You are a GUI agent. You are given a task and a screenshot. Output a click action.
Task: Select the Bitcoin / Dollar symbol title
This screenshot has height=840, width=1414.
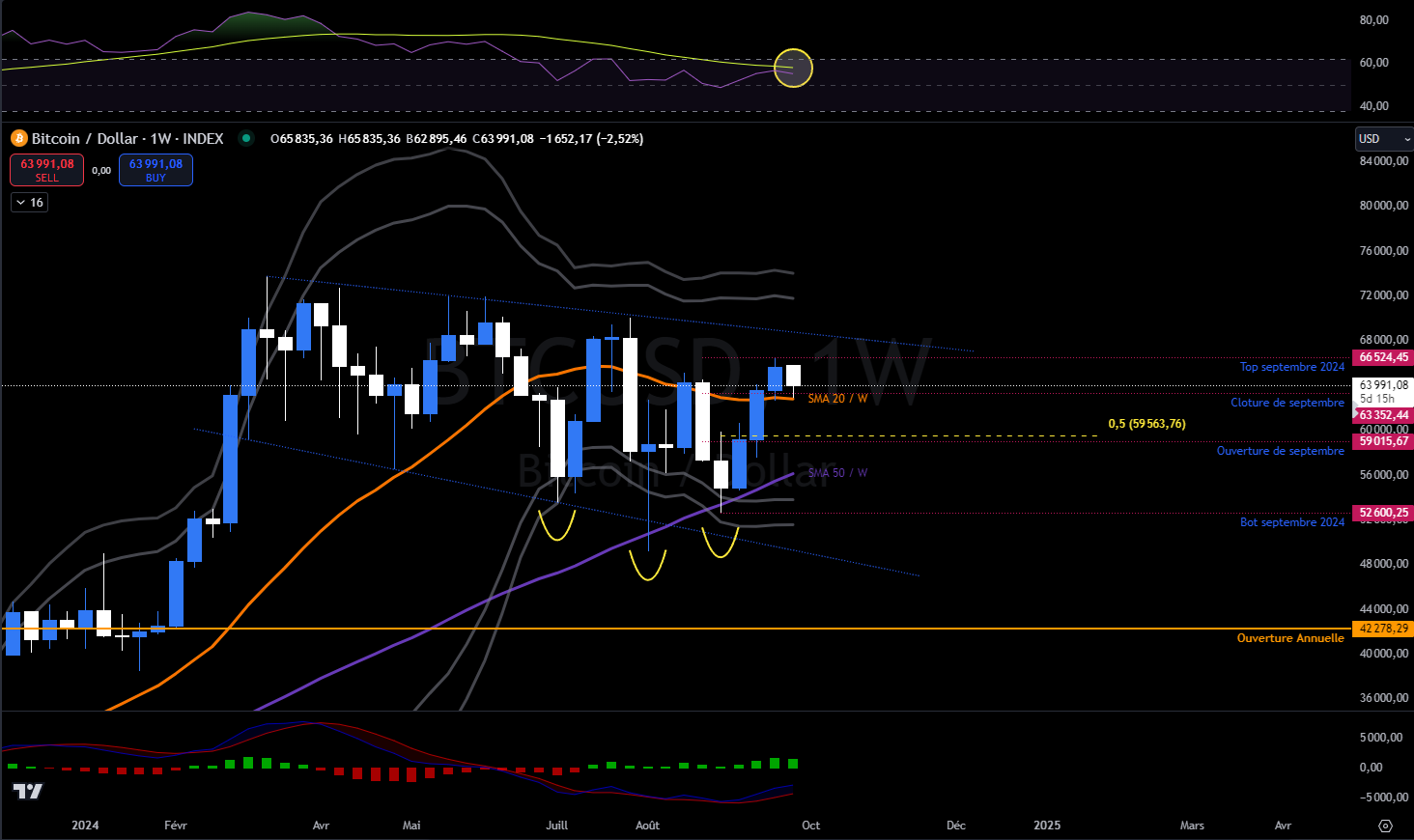click(x=127, y=139)
